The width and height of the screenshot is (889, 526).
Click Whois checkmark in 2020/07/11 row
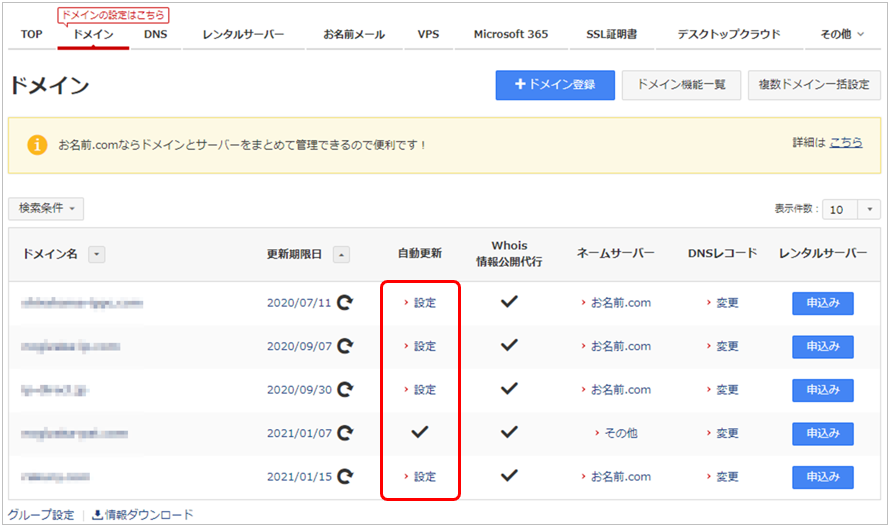point(509,302)
